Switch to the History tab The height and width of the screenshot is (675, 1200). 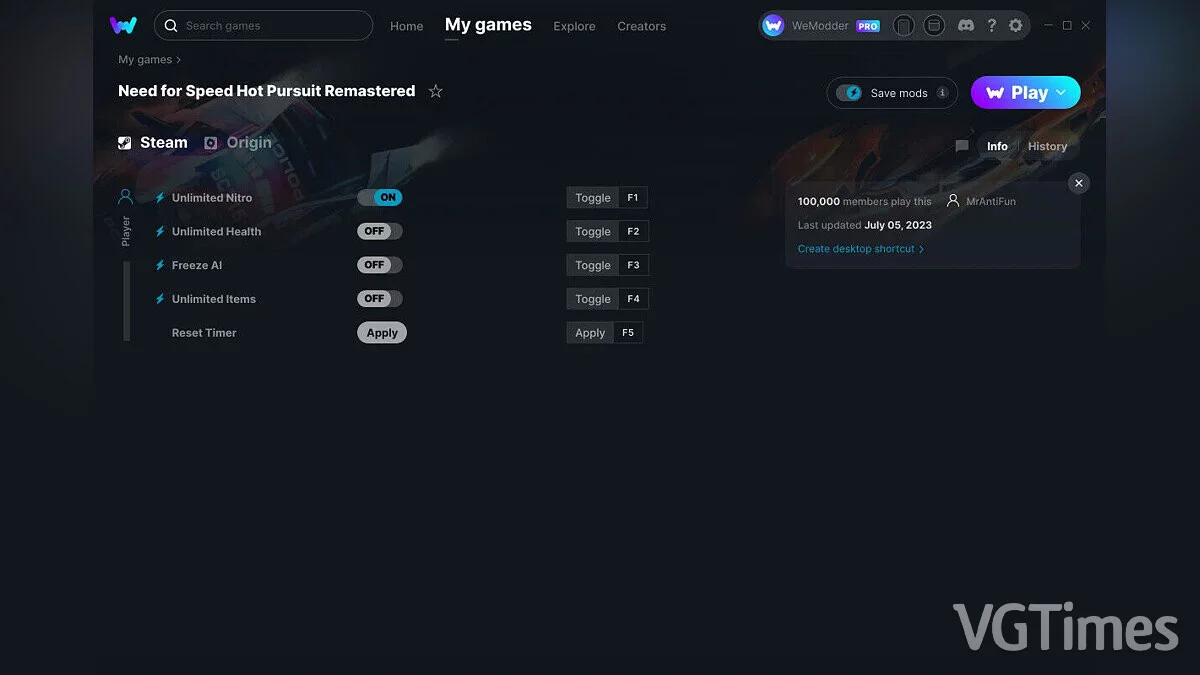coord(1047,146)
